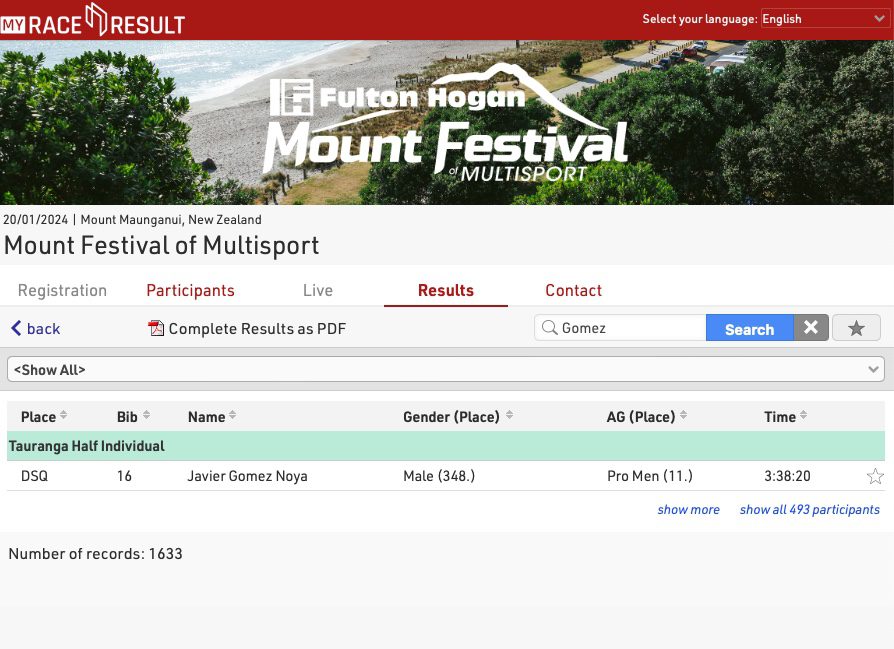Screen dimensions: 894x649
Task: Click the show more link
Action: point(688,509)
